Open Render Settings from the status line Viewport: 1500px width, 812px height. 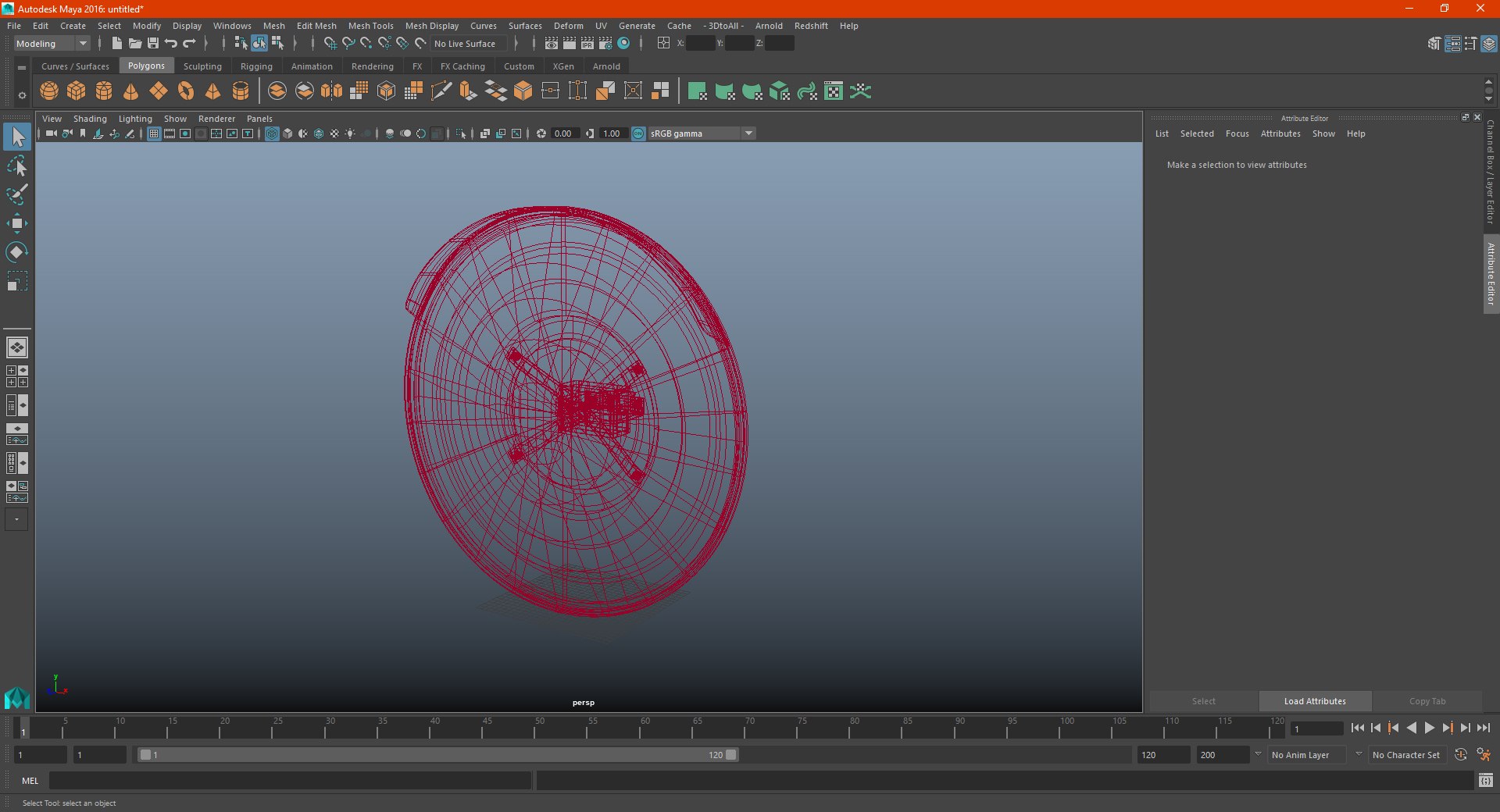coord(605,44)
